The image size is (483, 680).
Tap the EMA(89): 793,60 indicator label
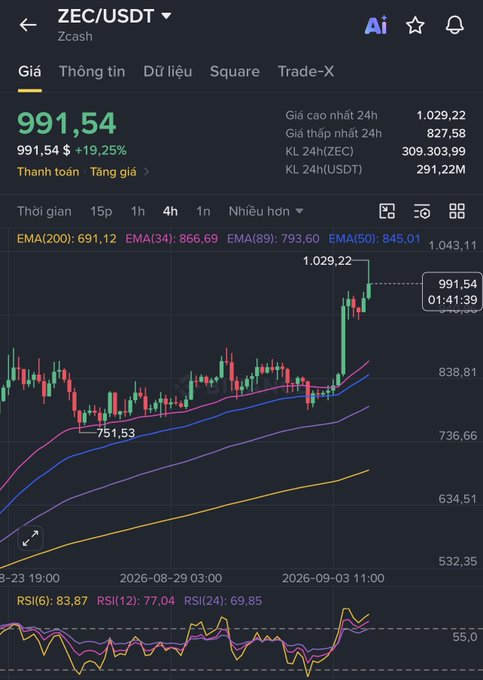click(x=273, y=239)
